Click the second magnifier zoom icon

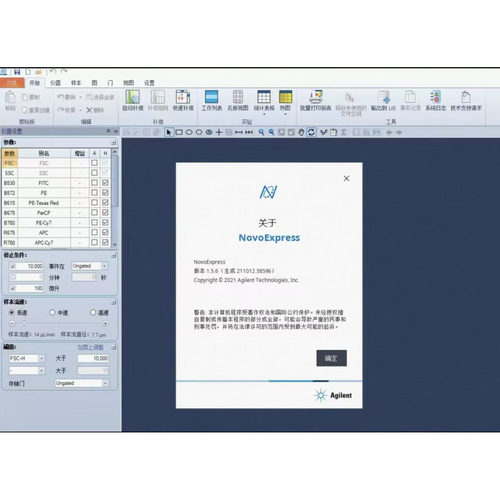272,132
